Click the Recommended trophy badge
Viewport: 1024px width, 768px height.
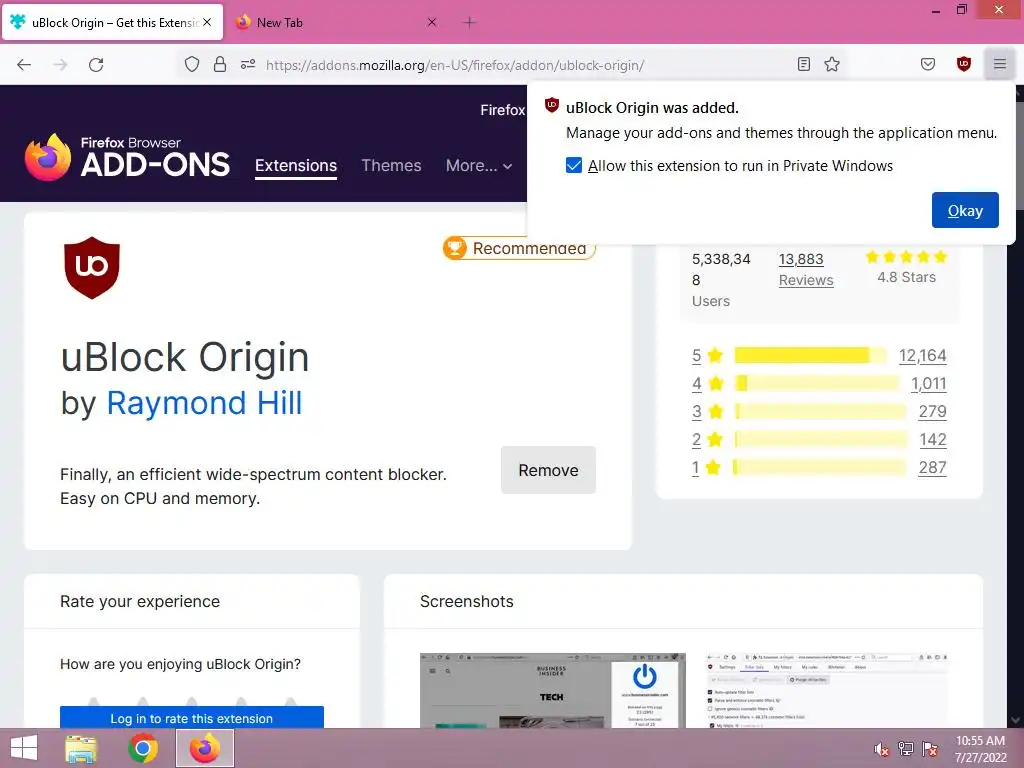pos(519,249)
